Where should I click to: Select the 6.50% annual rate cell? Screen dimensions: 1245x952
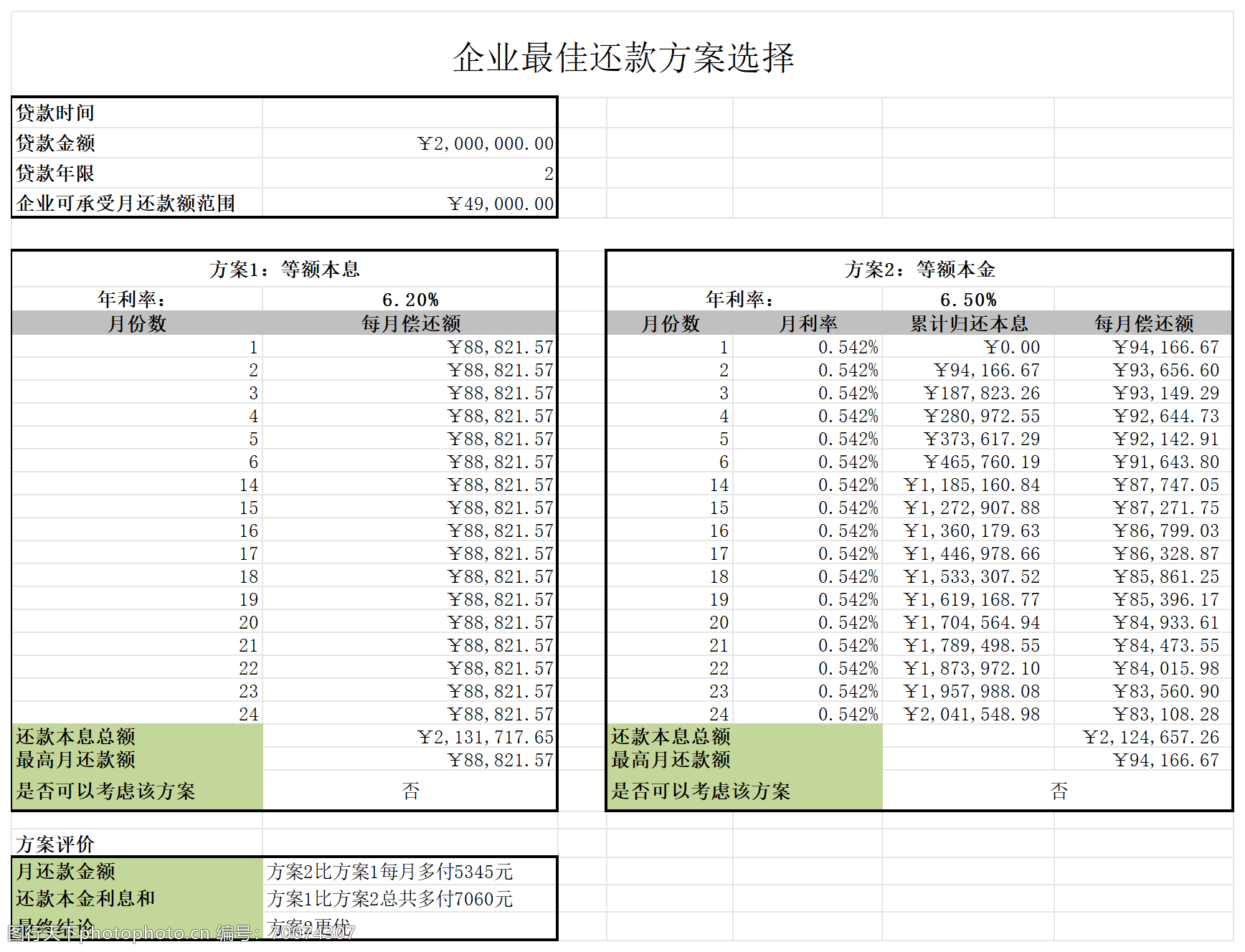pyautogui.click(x=968, y=300)
